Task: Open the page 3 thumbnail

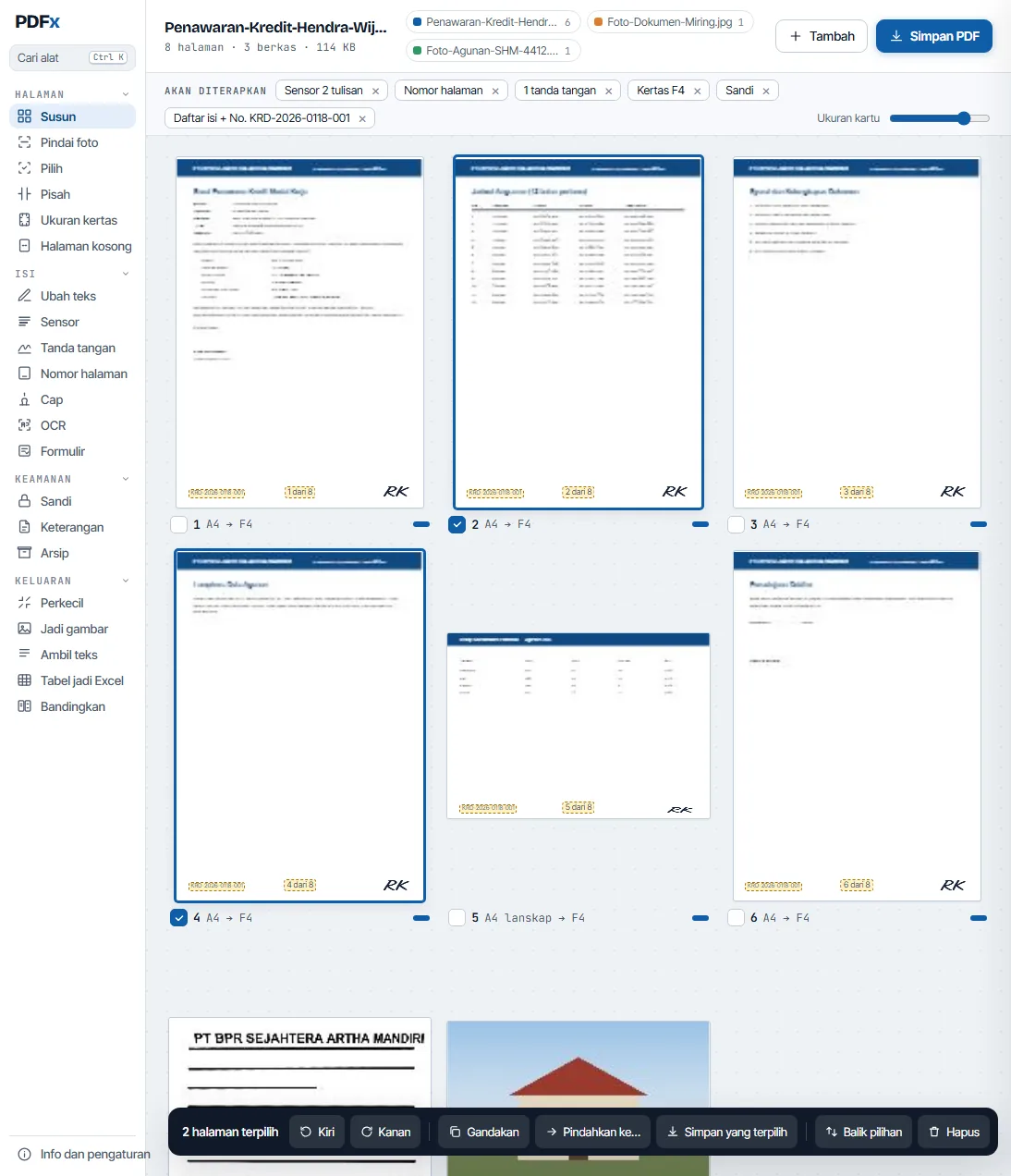Action: (857, 333)
